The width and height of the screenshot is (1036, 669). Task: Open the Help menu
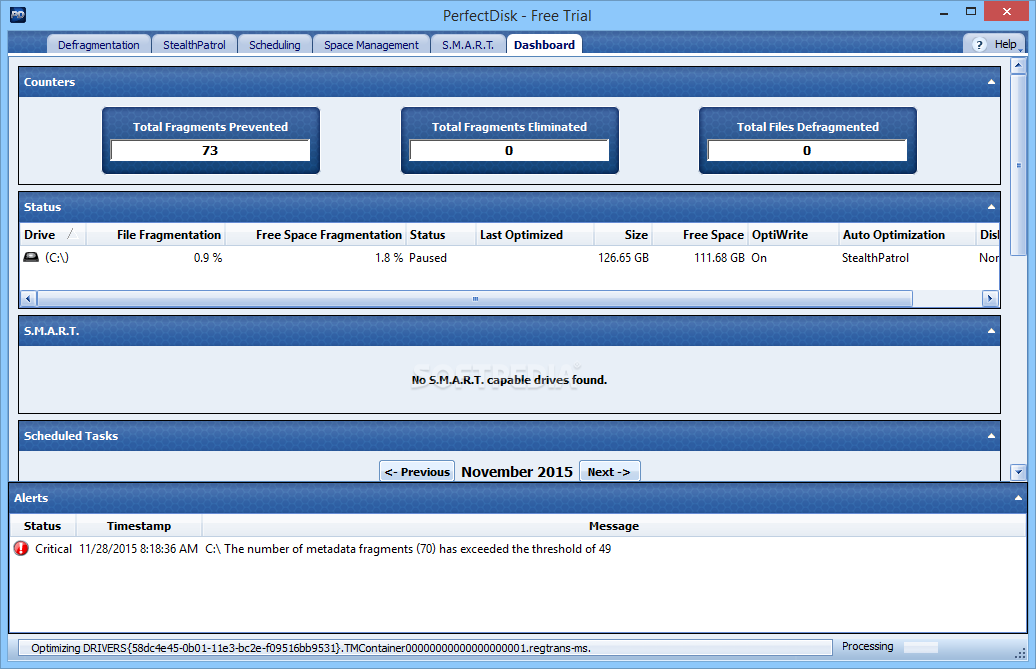(x=994, y=44)
